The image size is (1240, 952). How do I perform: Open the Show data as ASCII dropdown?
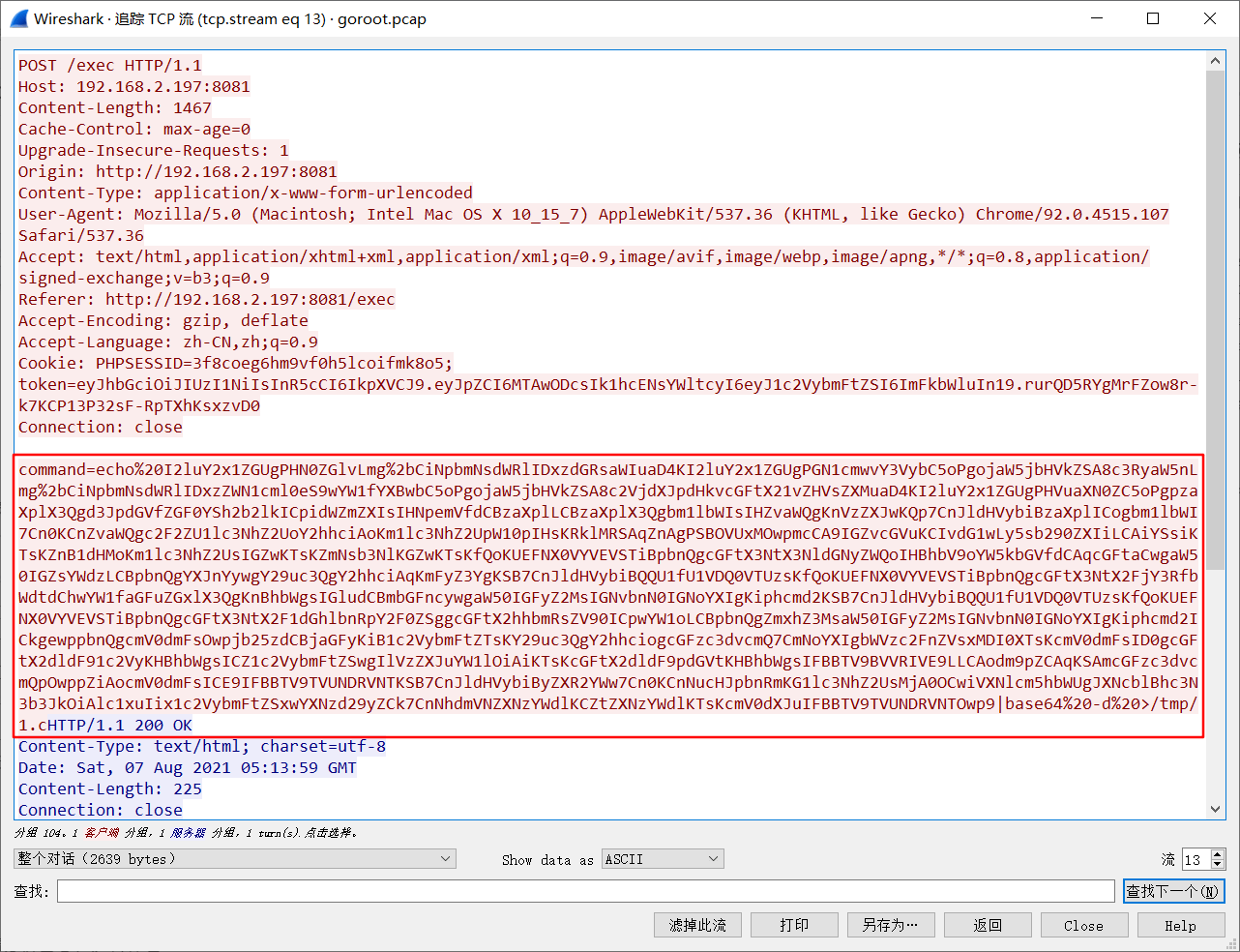(x=663, y=859)
